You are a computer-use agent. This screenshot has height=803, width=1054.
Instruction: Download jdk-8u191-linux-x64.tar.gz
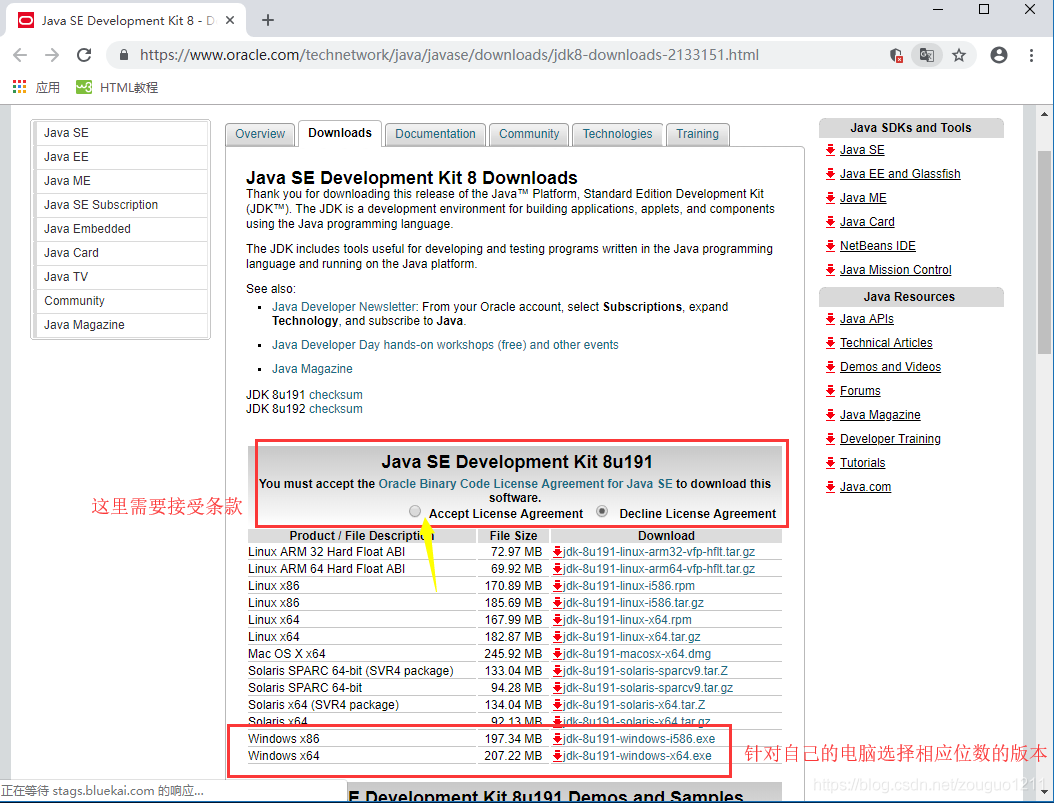(632, 637)
